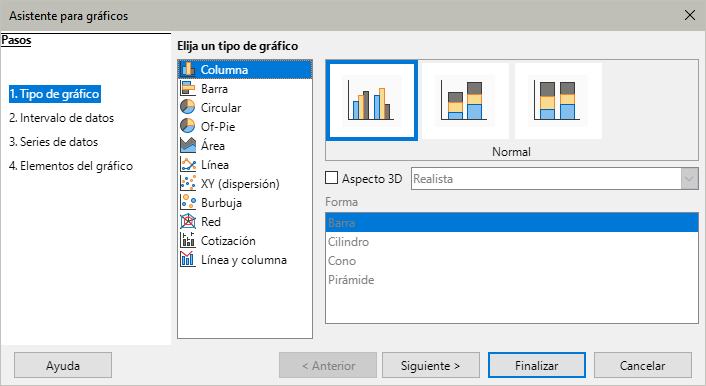Viewport: 706px width, 386px height.
Task: Choose the Barra chart type icon
Action: (x=188, y=88)
